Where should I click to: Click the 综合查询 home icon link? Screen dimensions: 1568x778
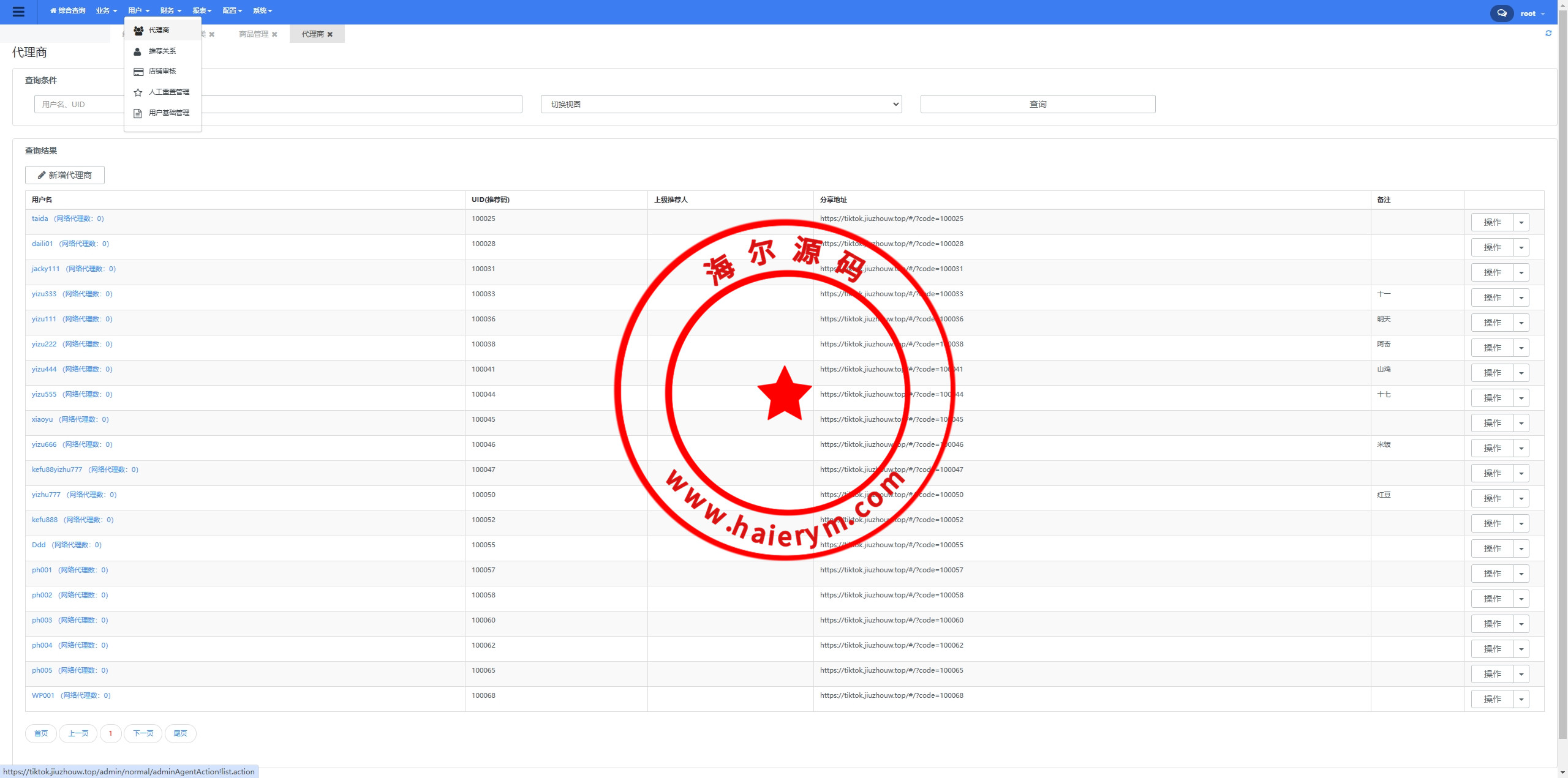(x=67, y=10)
